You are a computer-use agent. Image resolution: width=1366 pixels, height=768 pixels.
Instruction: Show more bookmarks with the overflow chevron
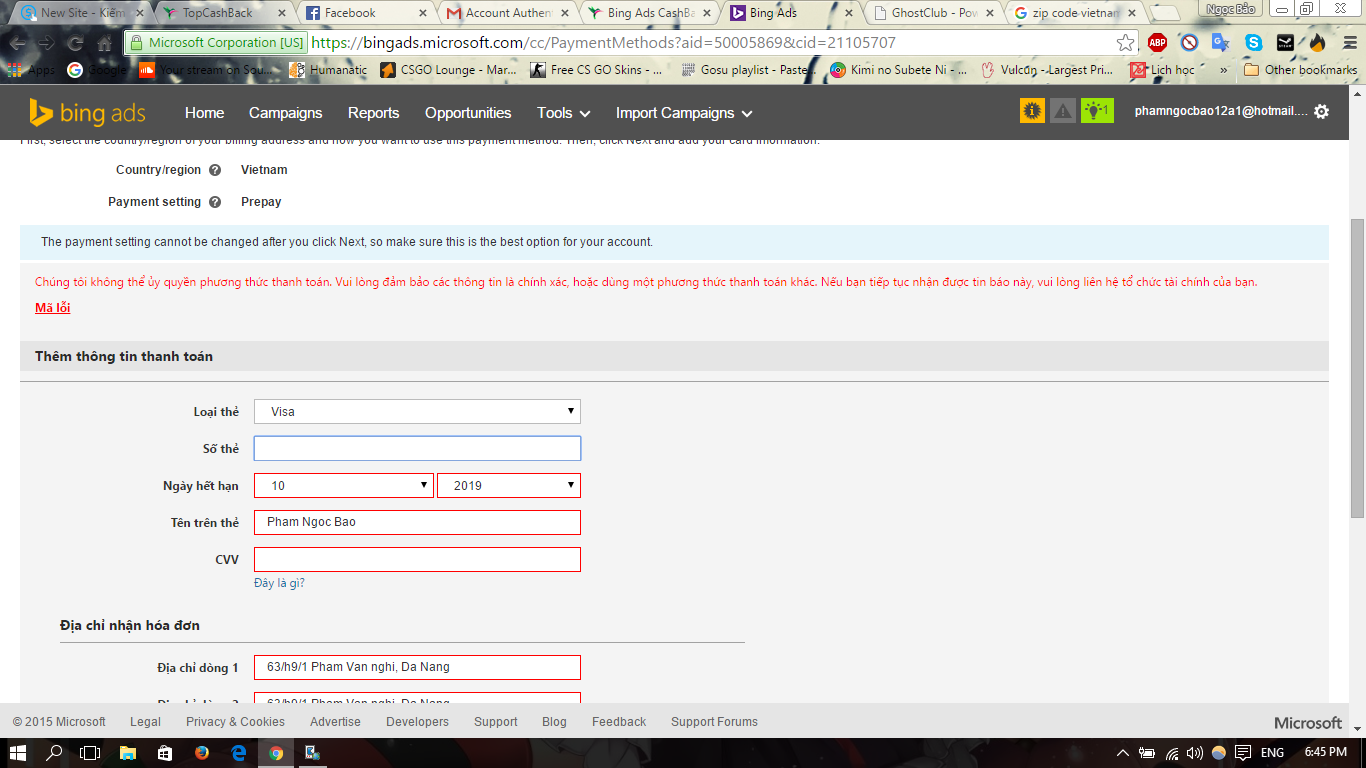point(1224,70)
